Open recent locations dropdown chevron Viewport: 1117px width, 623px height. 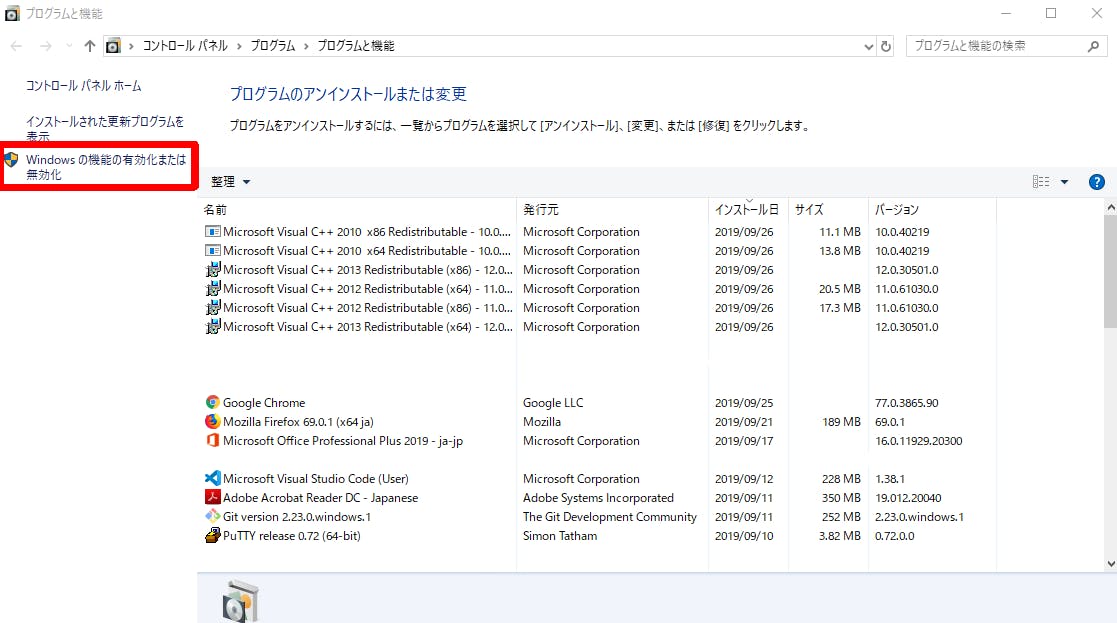coord(69,46)
